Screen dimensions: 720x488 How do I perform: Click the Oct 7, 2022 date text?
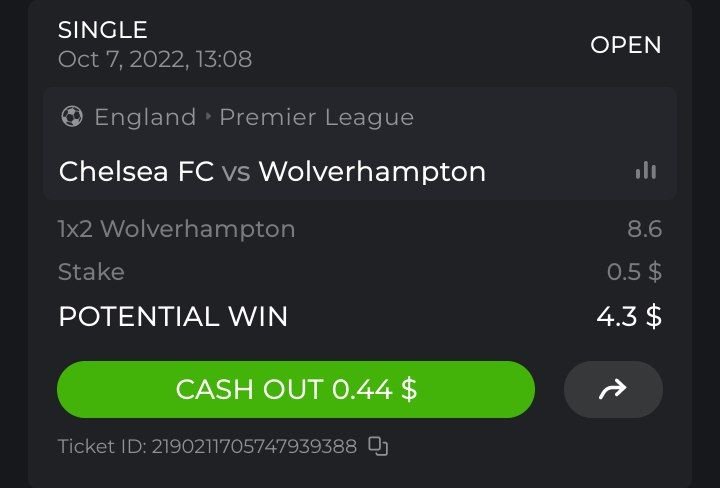[155, 59]
